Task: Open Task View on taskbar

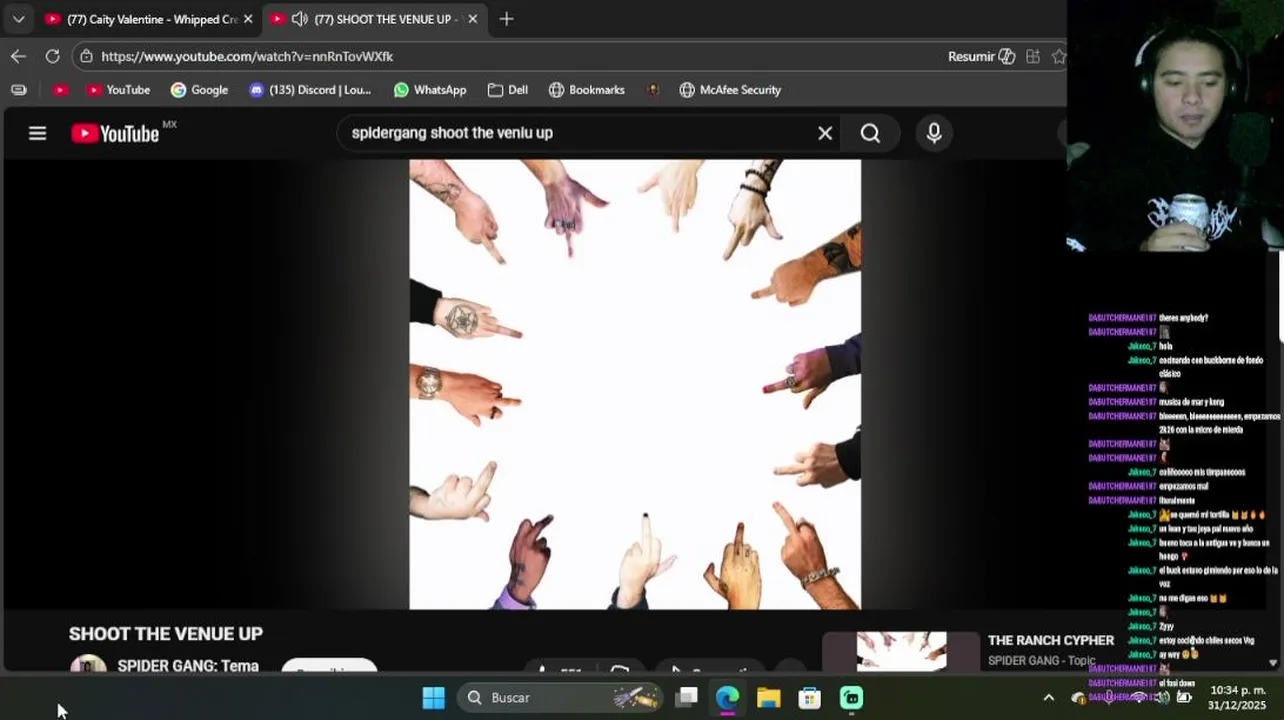Action: (x=686, y=698)
